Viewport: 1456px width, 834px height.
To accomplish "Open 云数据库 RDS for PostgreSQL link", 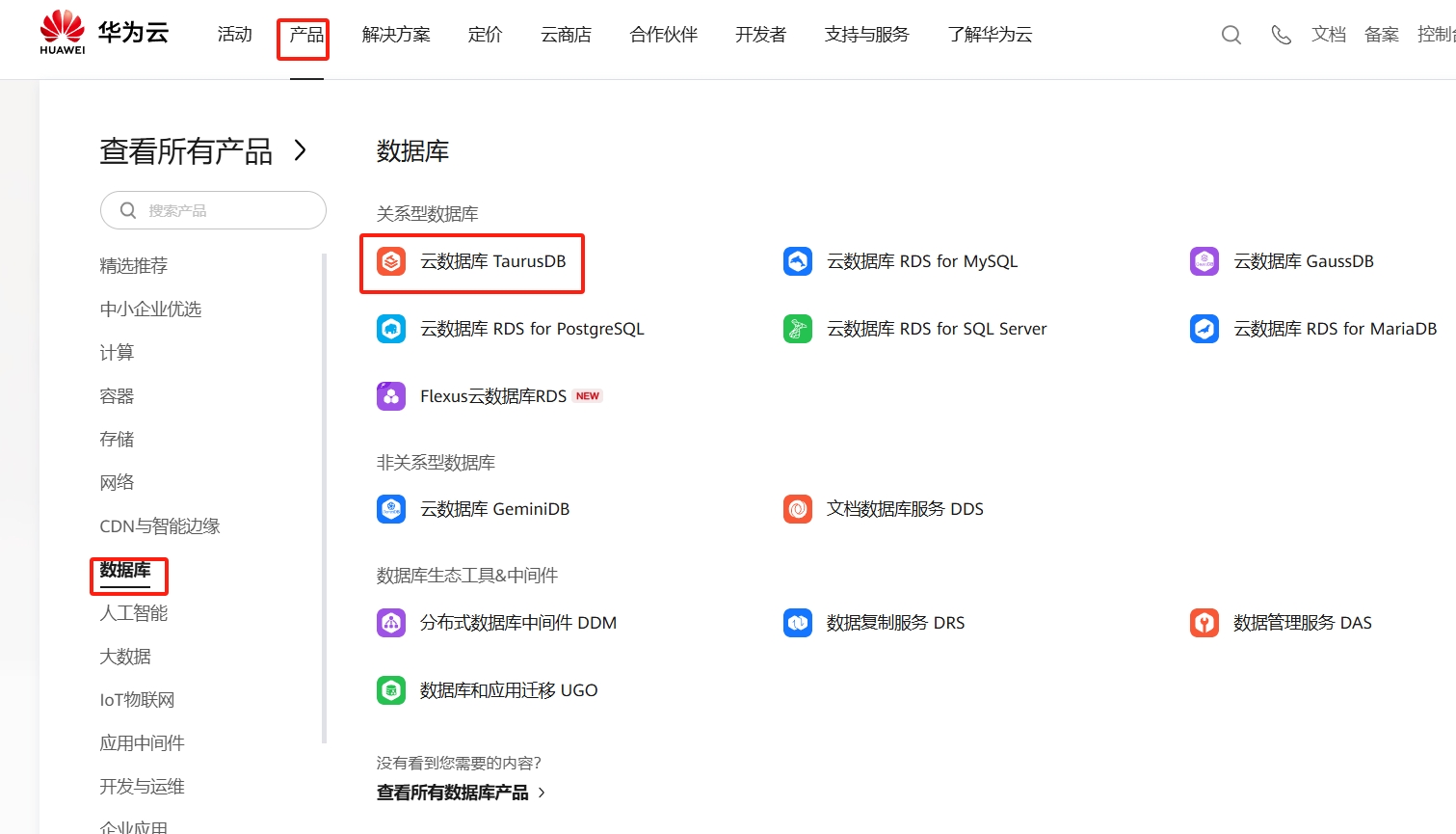I will [x=532, y=329].
